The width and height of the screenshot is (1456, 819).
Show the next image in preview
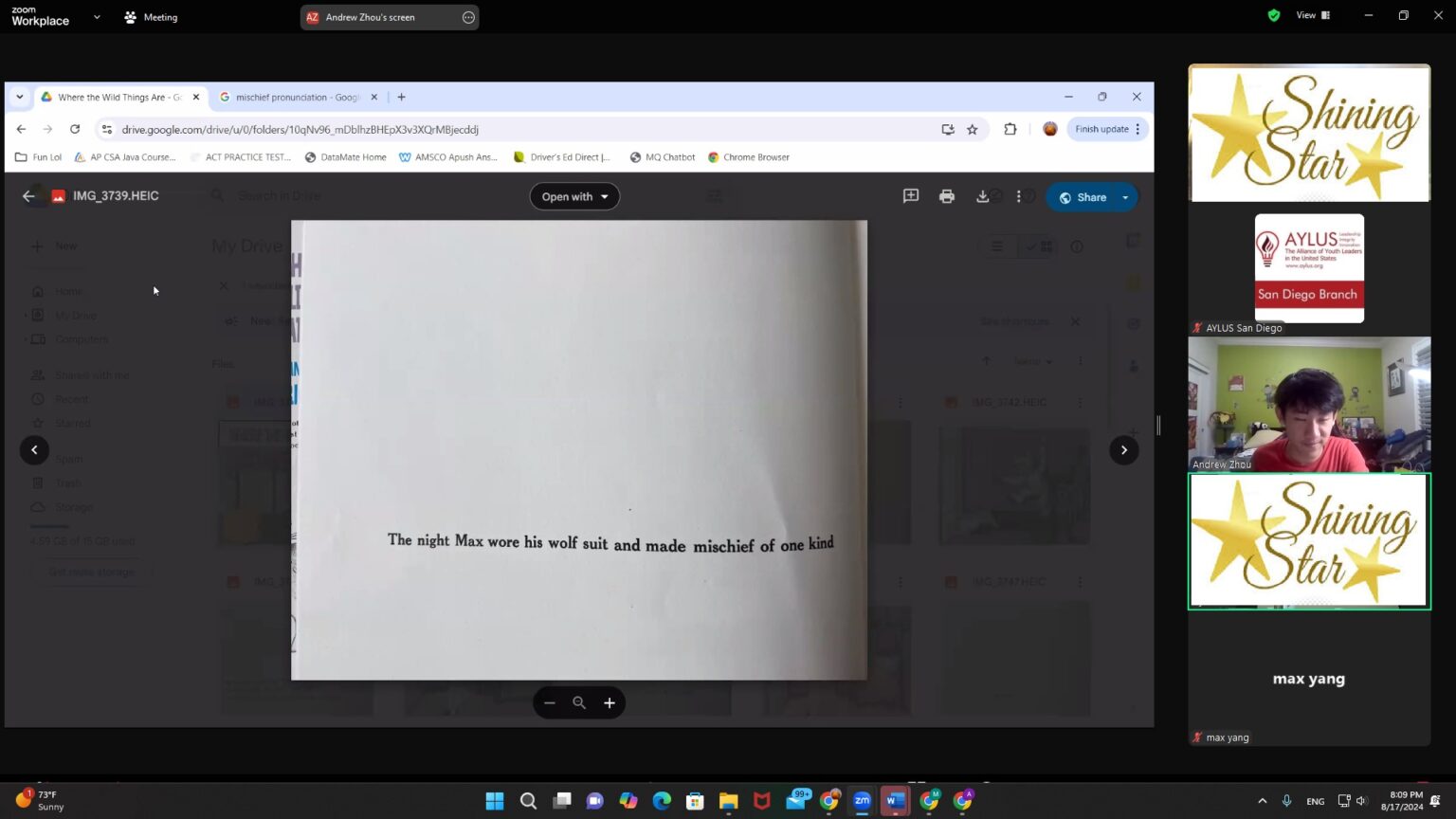(x=1124, y=450)
